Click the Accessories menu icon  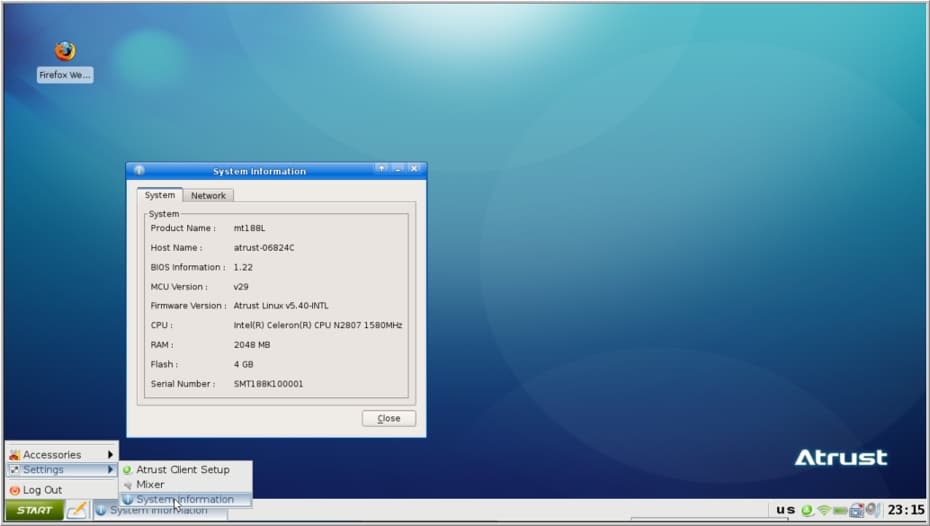pyautogui.click(x=15, y=455)
